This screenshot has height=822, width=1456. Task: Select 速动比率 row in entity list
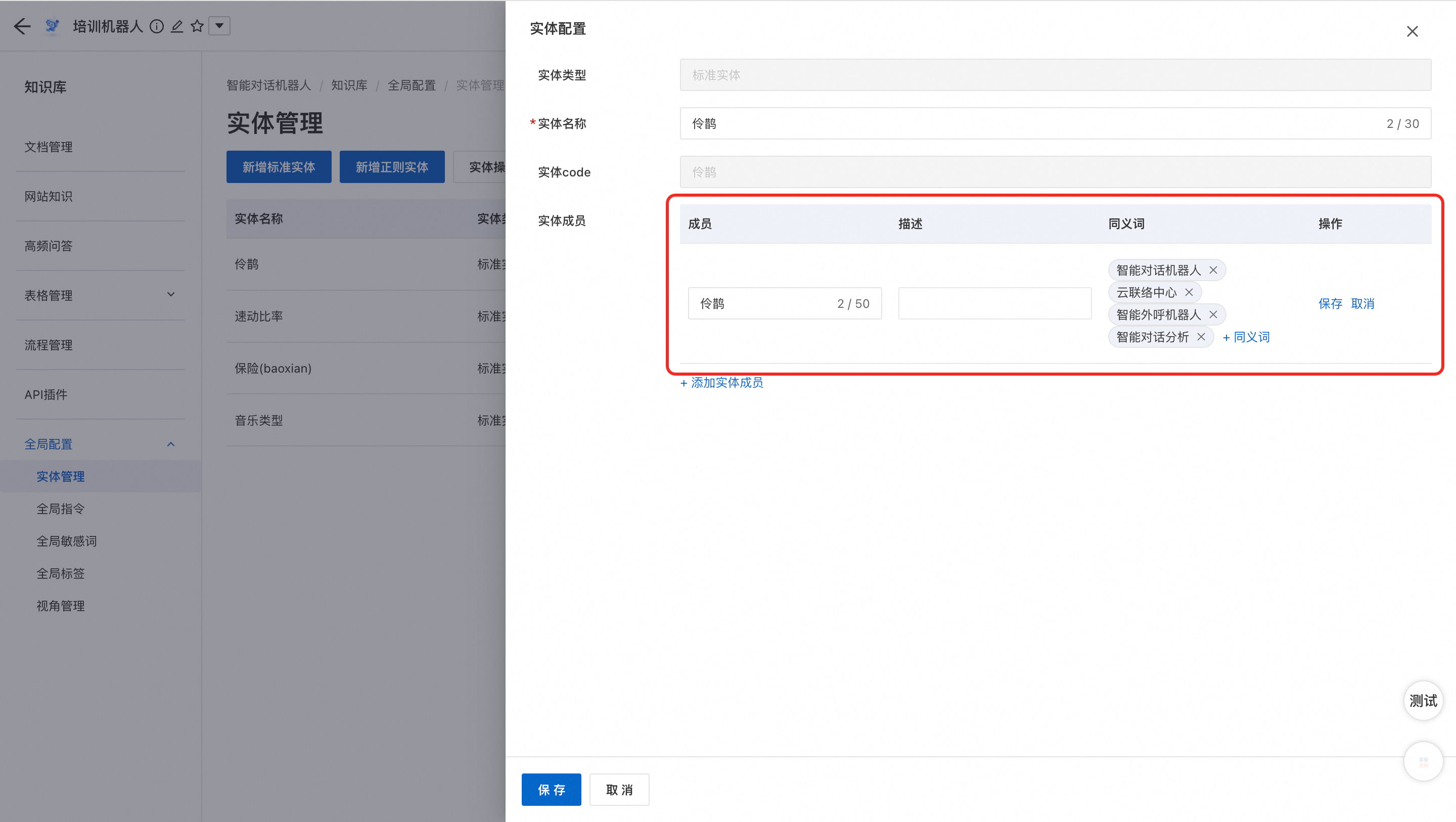coord(366,316)
